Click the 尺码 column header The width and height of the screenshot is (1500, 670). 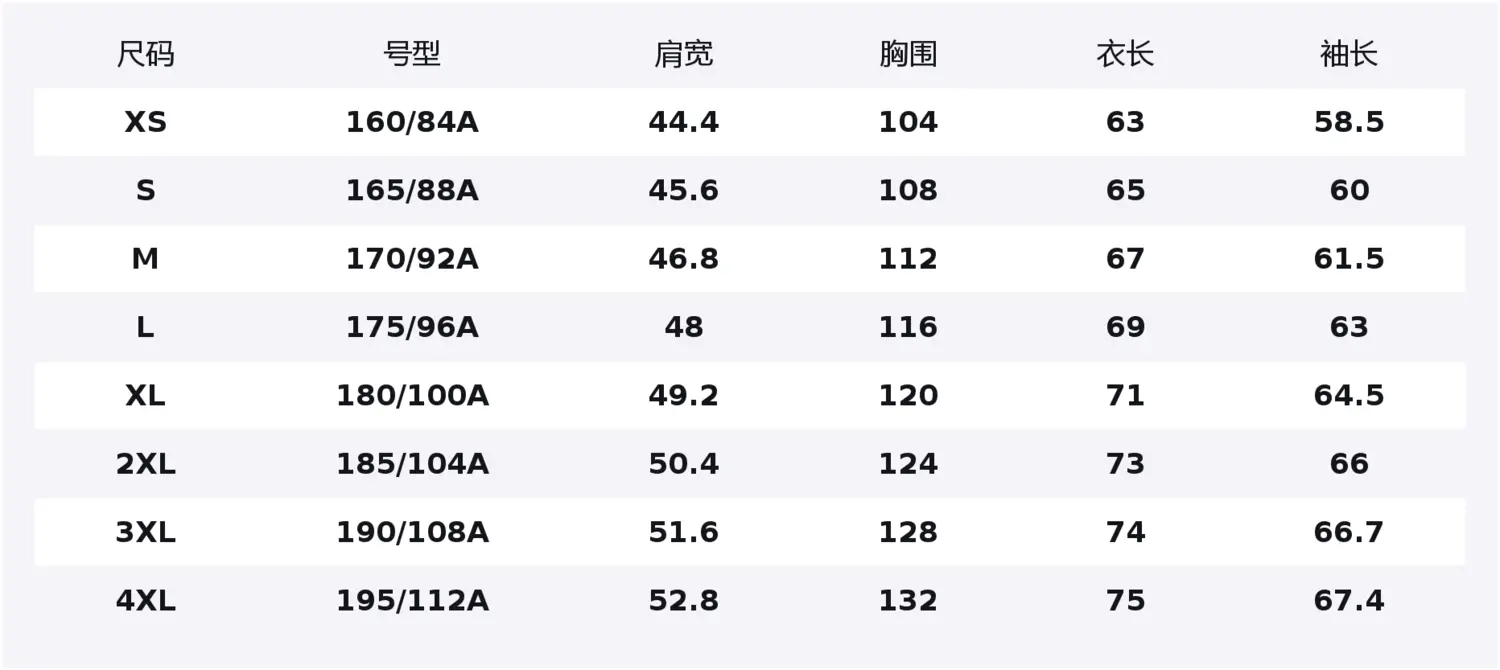[x=145, y=54]
